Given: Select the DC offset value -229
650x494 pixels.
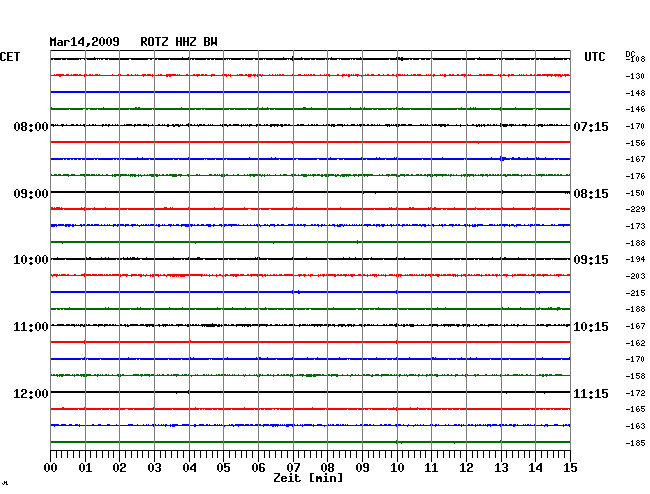Looking at the screenshot, I should tap(635, 209).
